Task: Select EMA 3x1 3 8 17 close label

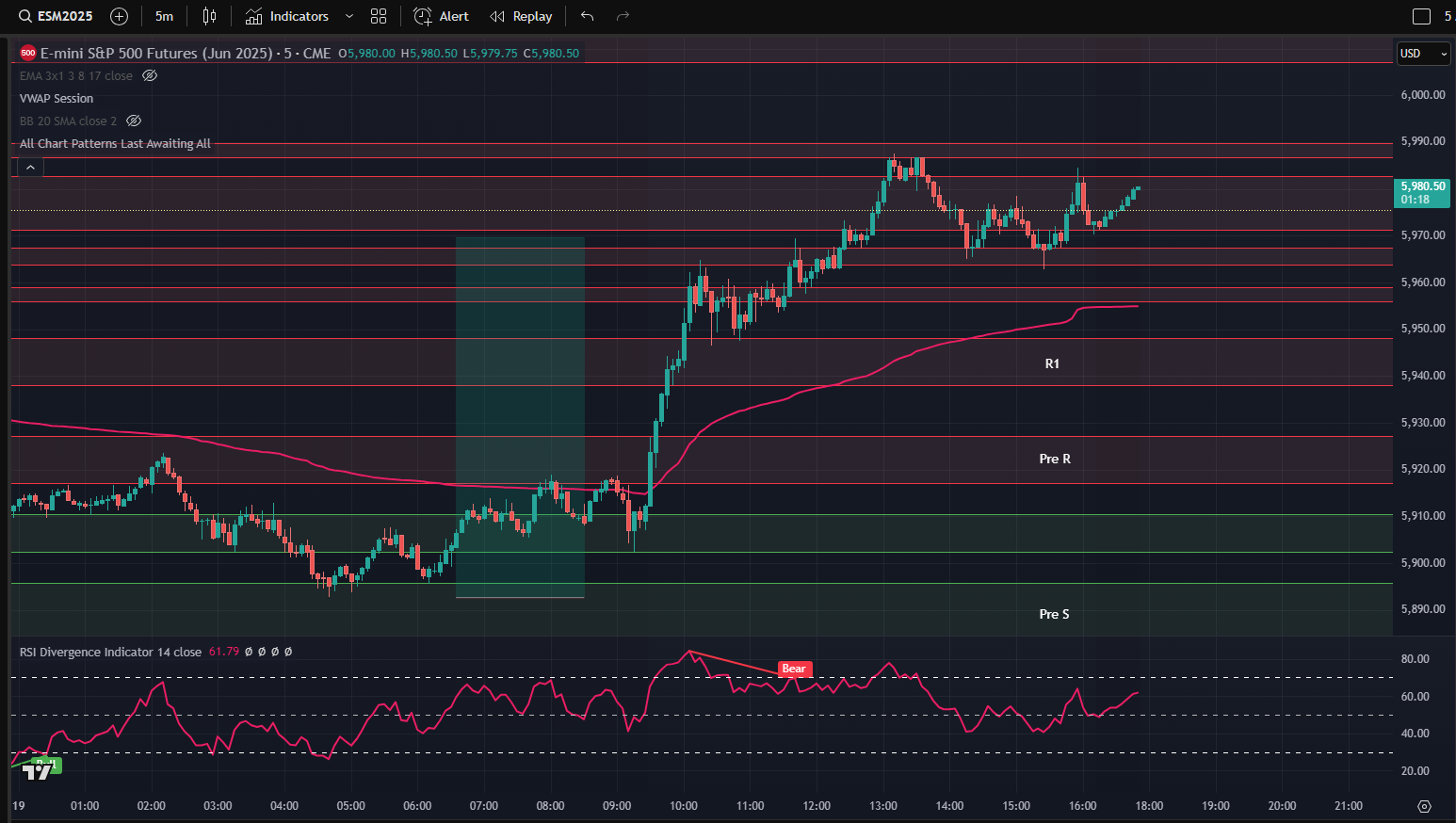Action: 76,75
